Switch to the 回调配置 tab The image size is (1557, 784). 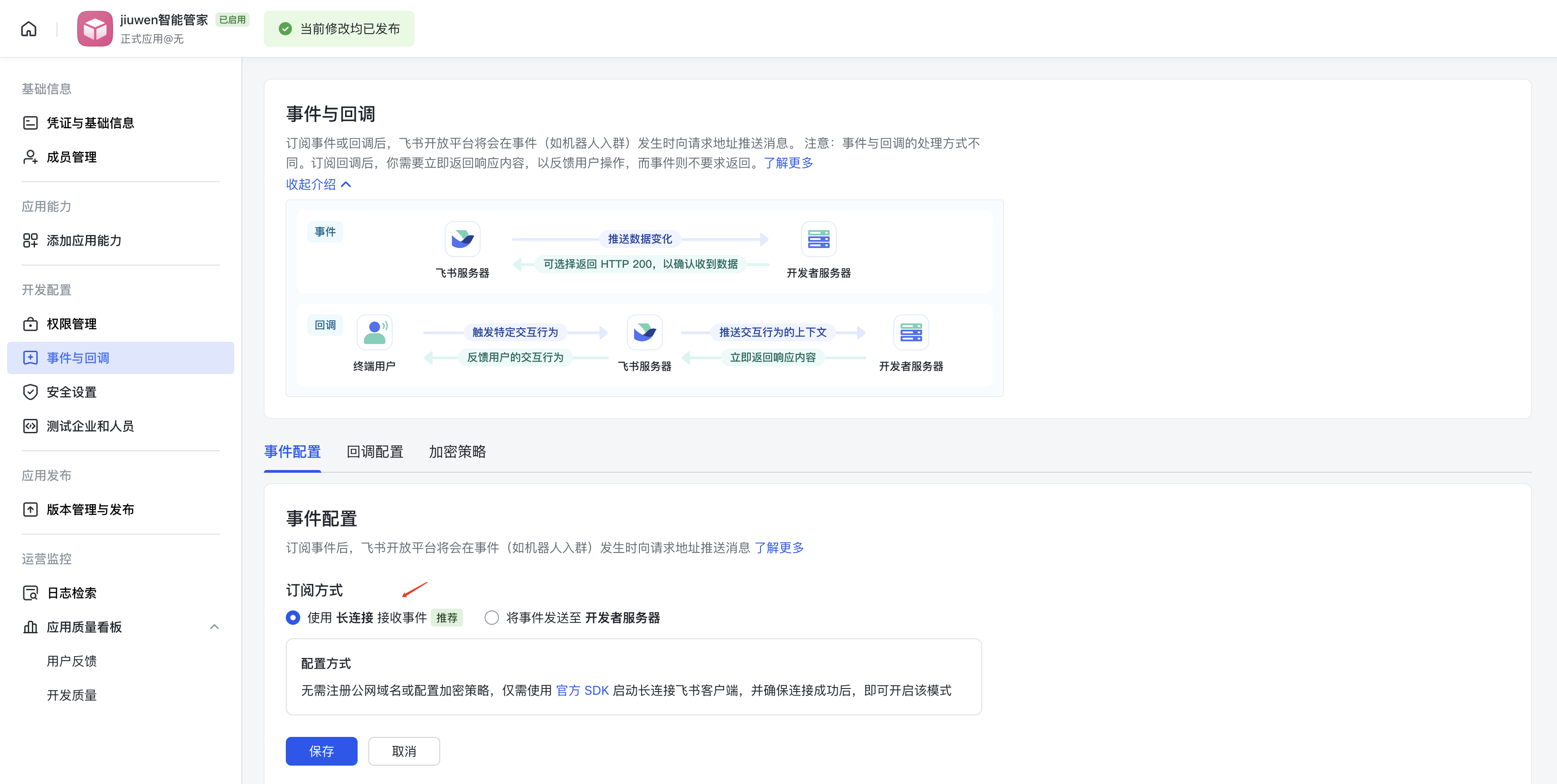(375, 452)
